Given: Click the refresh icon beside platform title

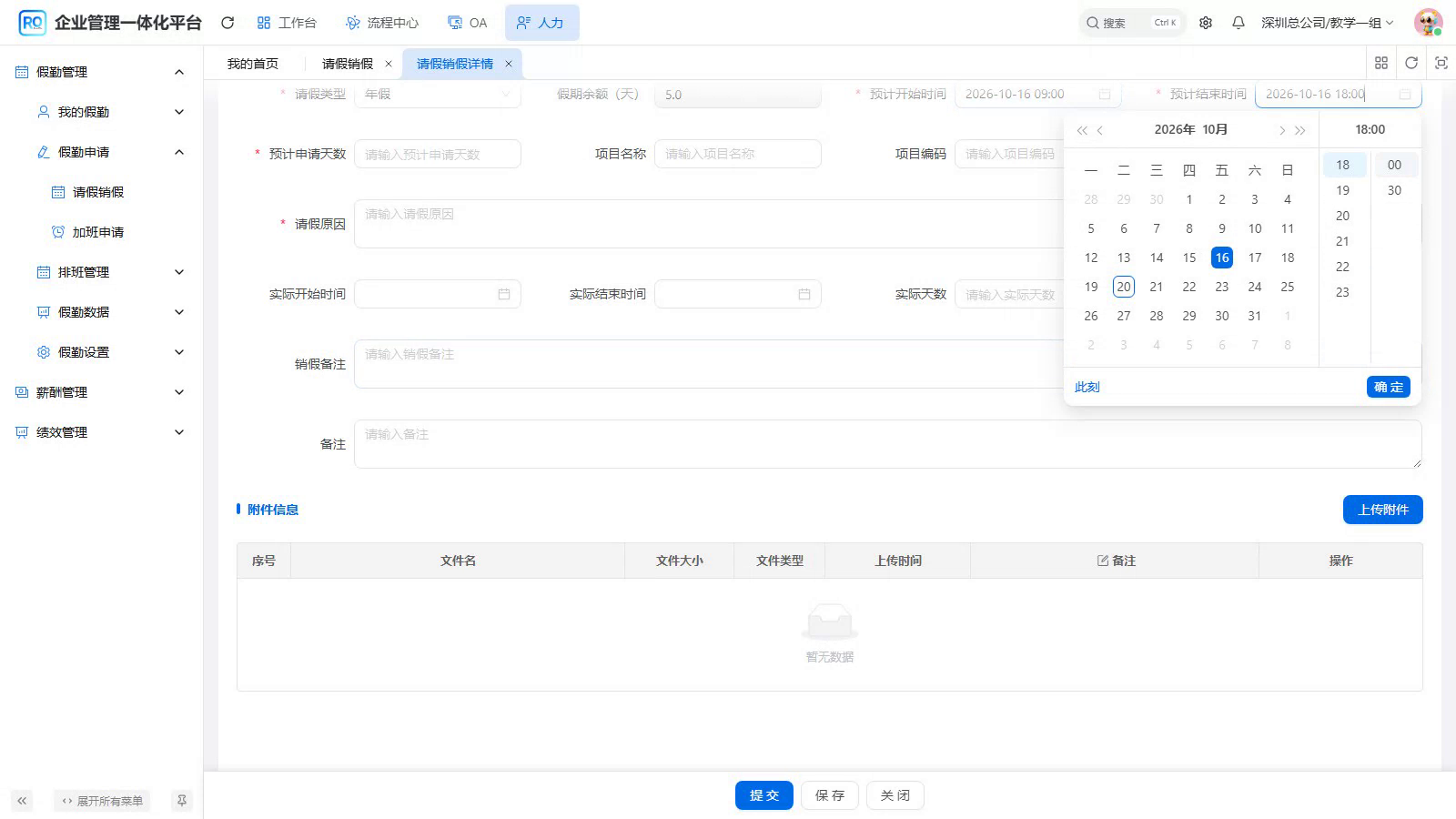Looking at the screenshot, I should tap(227, 23).
